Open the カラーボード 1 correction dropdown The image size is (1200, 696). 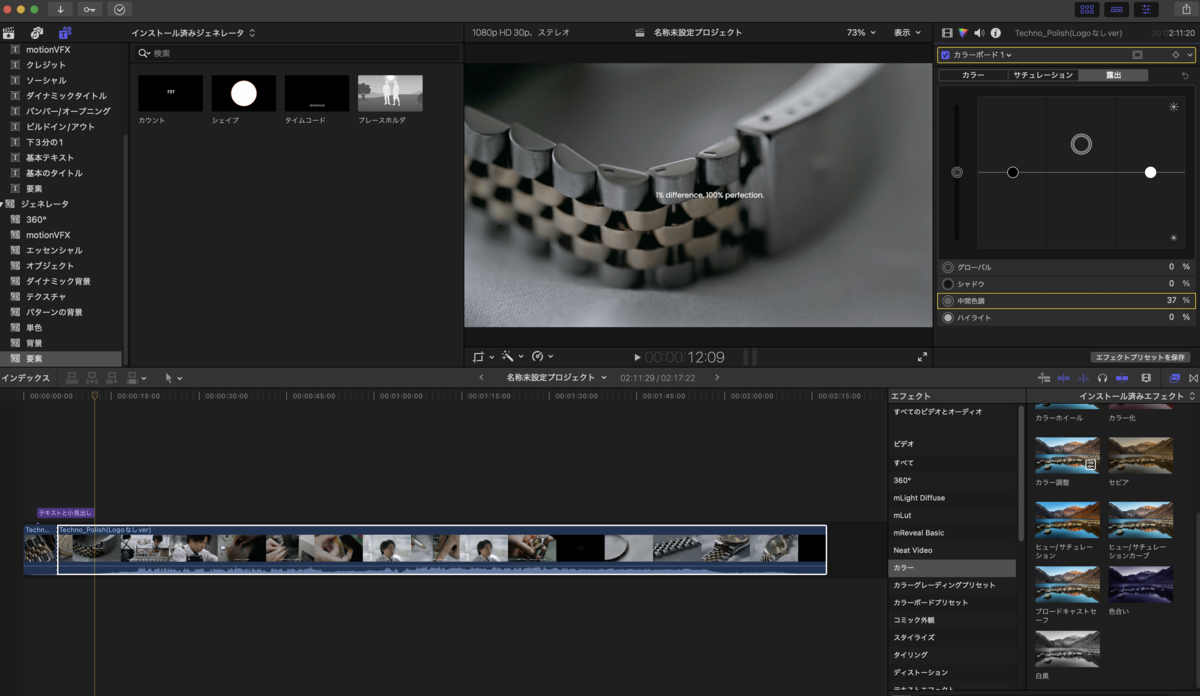pyautogui.click(x=983, y=55)
